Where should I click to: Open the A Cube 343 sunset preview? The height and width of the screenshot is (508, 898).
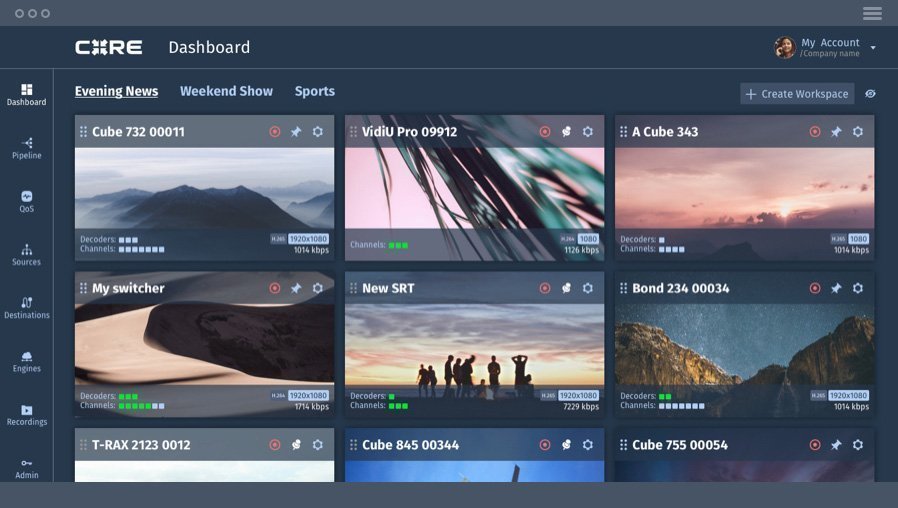[745, 189]
